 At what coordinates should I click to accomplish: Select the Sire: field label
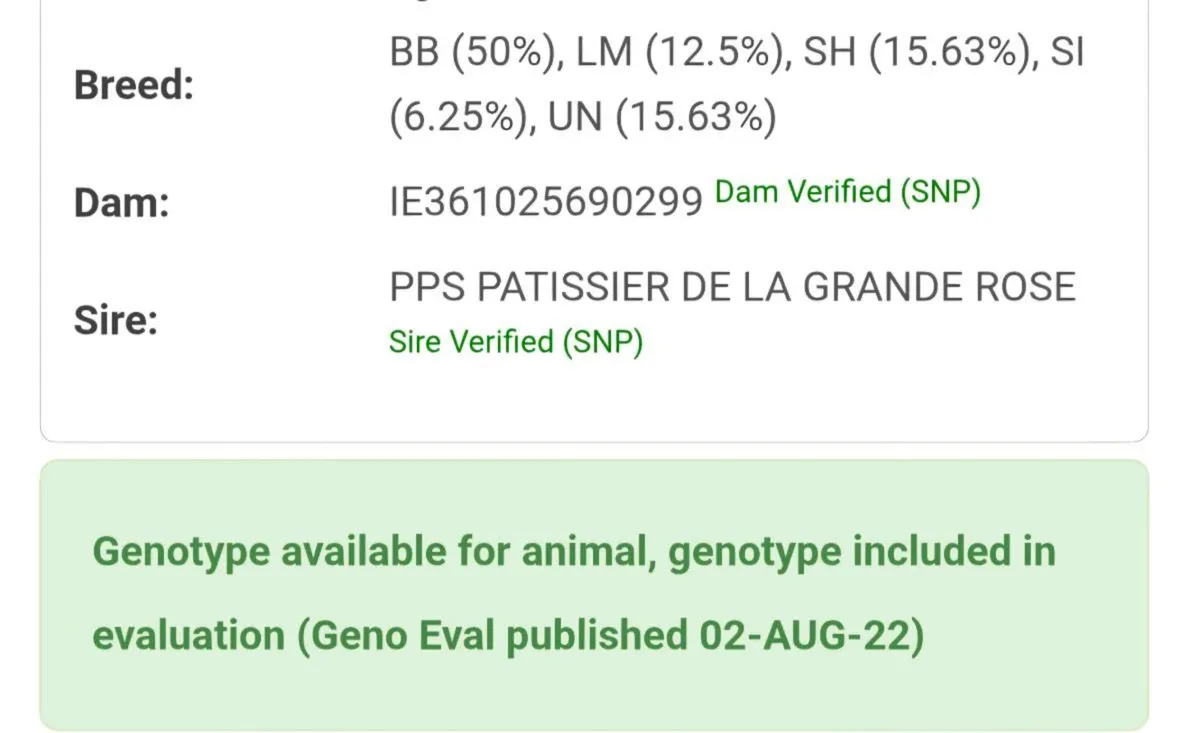[116, 320]
